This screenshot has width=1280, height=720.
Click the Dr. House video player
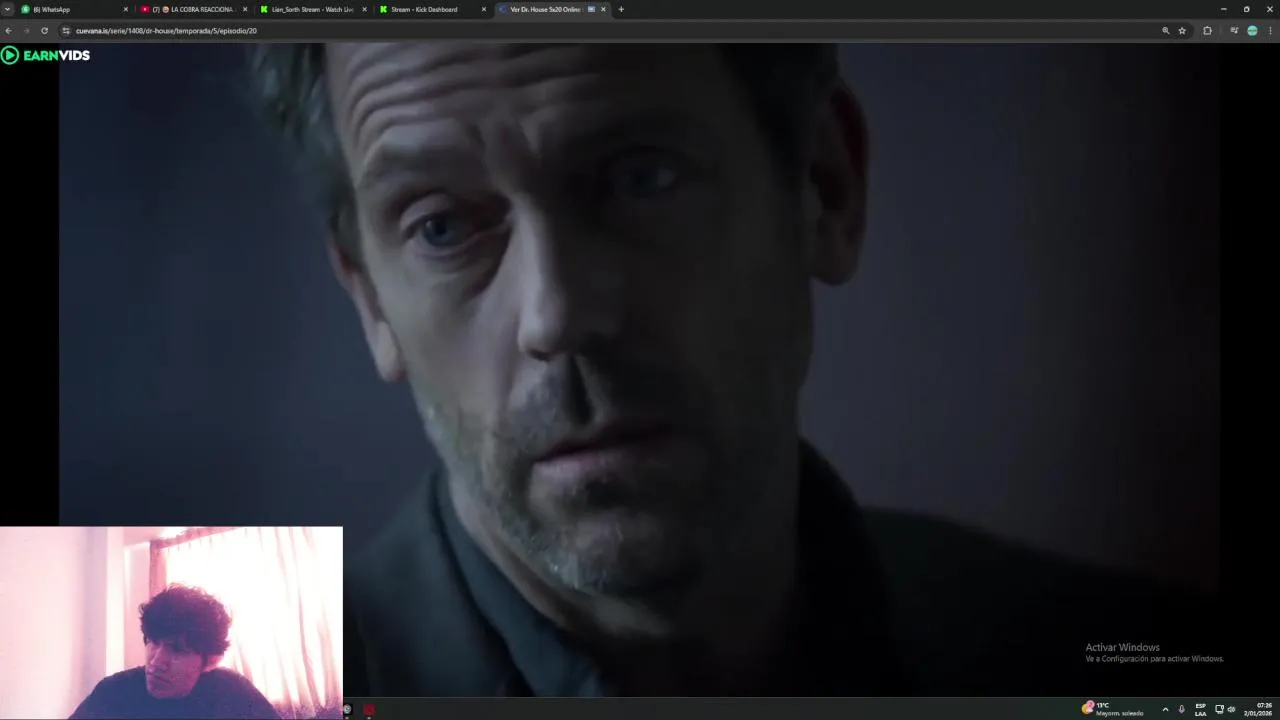640,370
